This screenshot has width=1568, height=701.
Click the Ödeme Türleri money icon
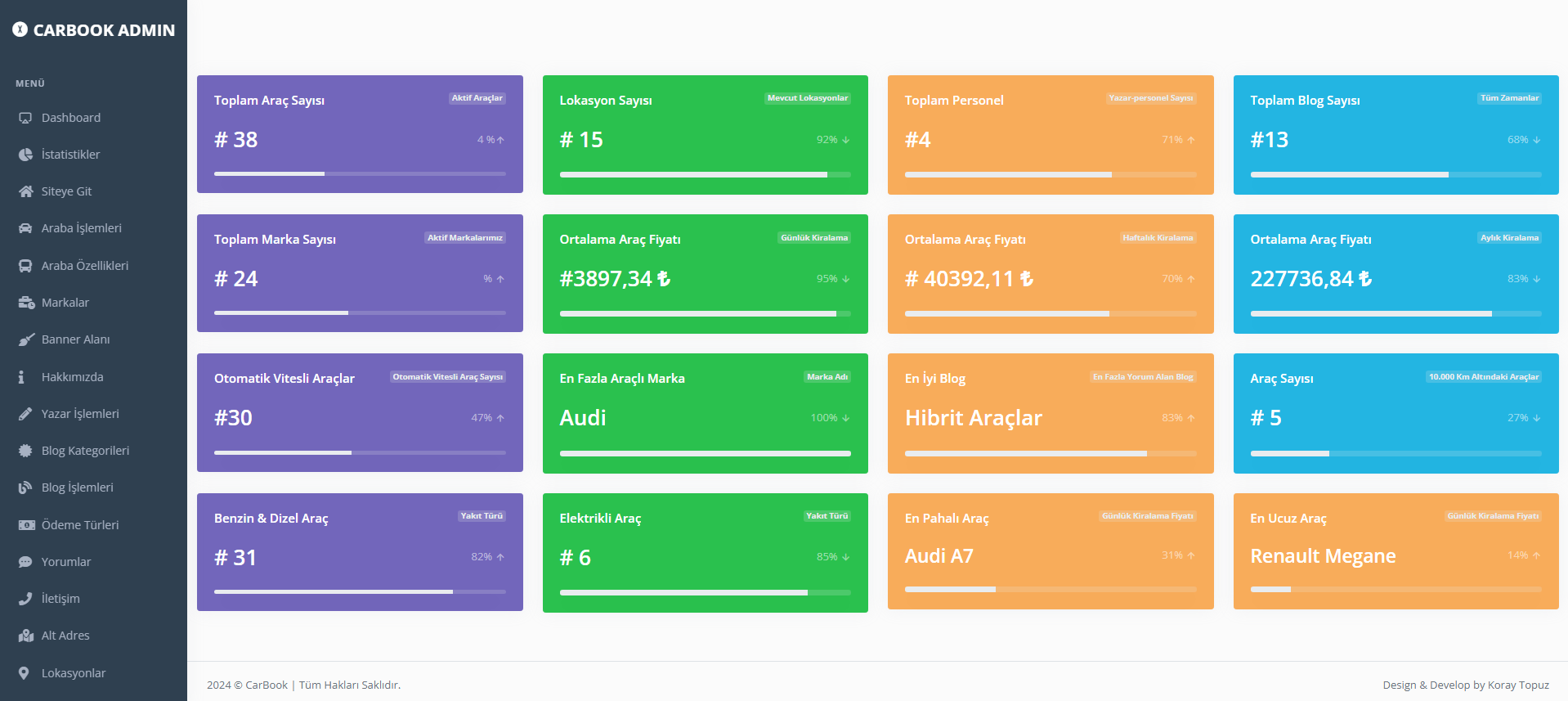pos(26,525)
